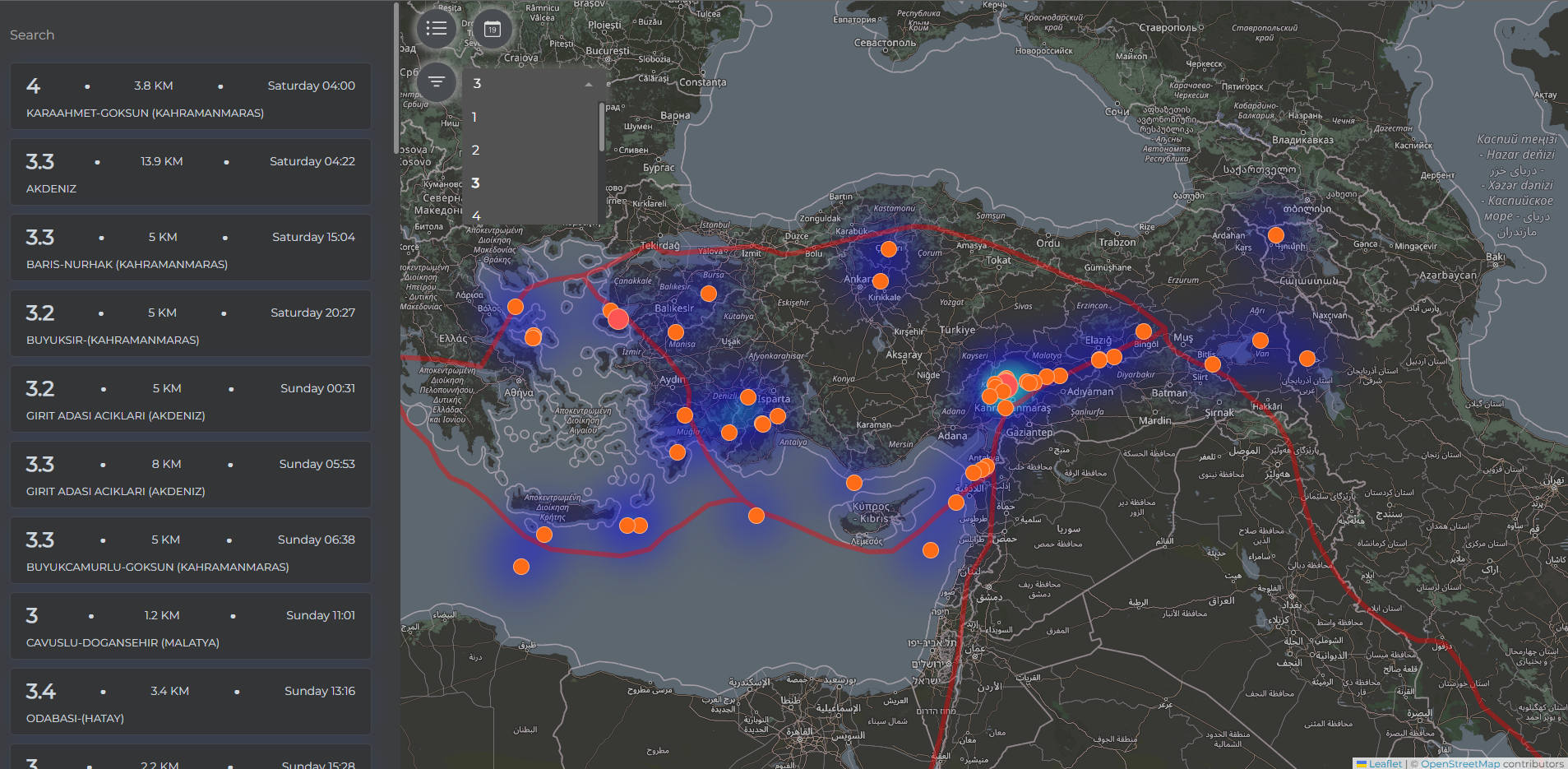Open AKDENIZ 13.9 KM Saturday 04:22 entry
Screen dimensions: 1568x769
coord(191,172)
